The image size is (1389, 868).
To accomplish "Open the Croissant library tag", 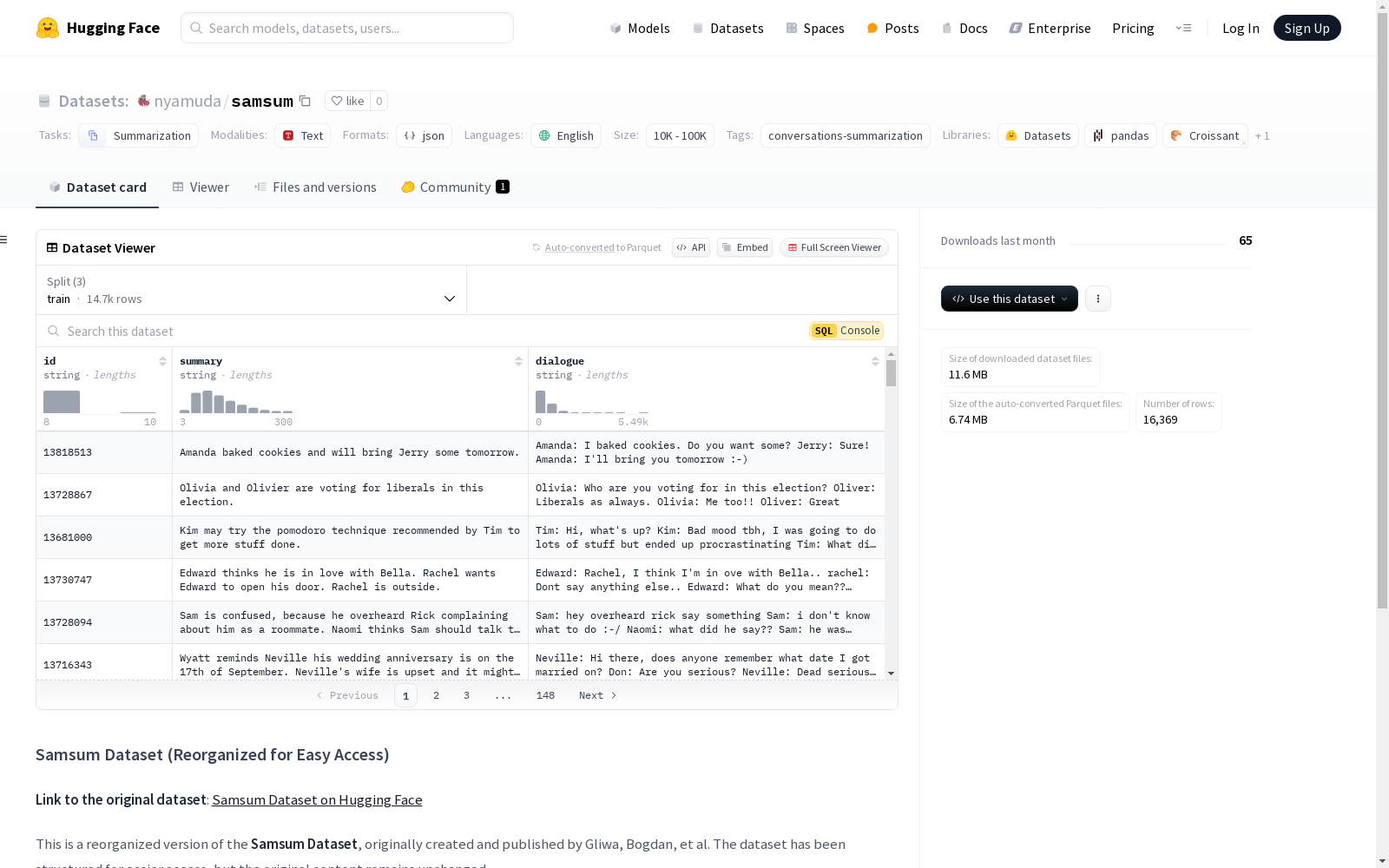I will tap(1205, 135).
